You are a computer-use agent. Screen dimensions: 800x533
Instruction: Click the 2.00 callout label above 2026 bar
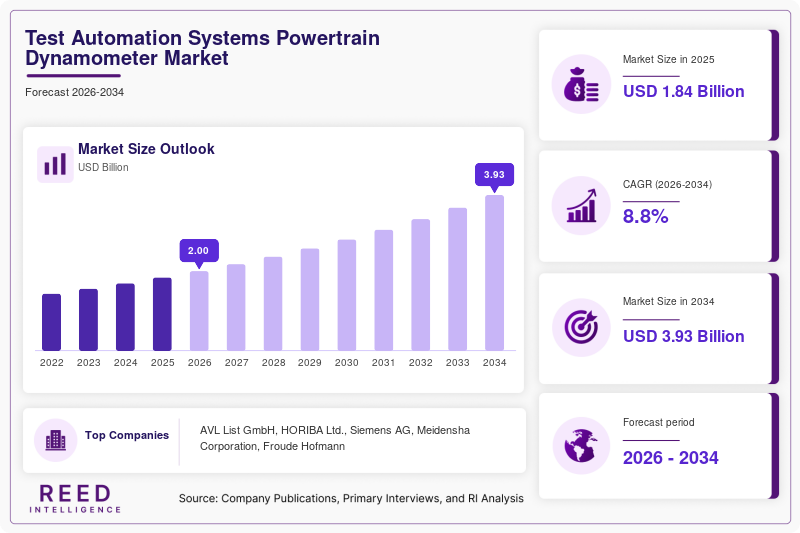pos(199,251)
